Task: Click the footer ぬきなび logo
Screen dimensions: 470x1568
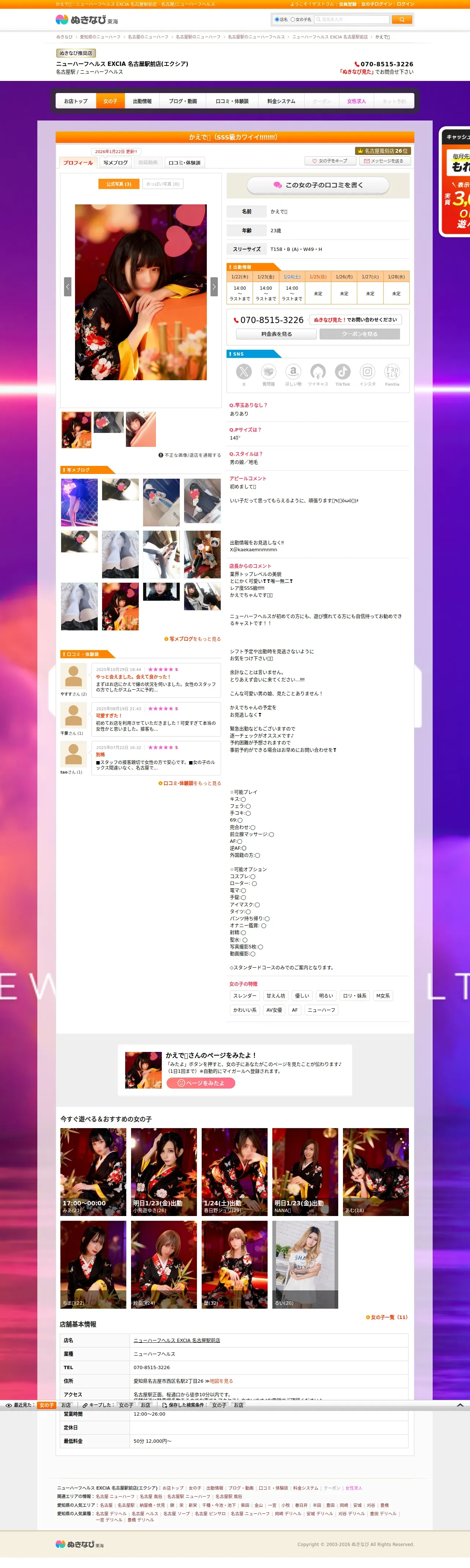Action: click(80, 1544)
